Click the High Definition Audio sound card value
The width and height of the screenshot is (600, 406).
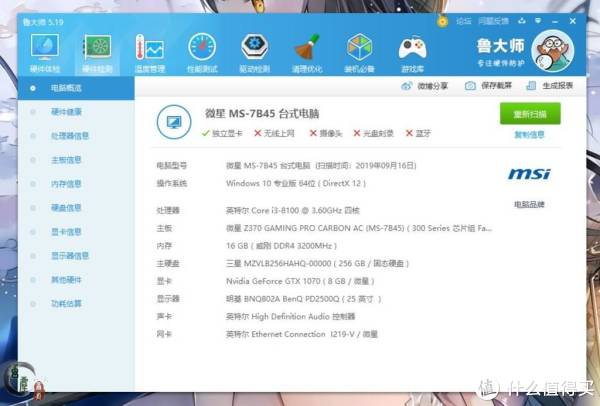point(290,316)
